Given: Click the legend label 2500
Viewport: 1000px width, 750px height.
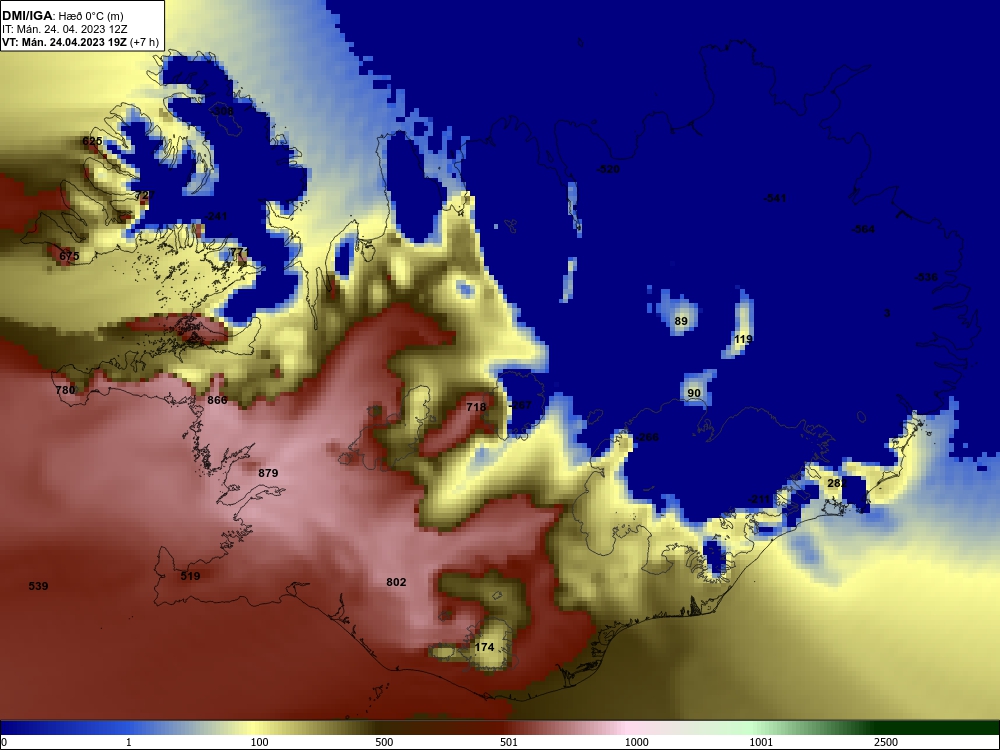Looking at the screenshot, I should point(886,742).
